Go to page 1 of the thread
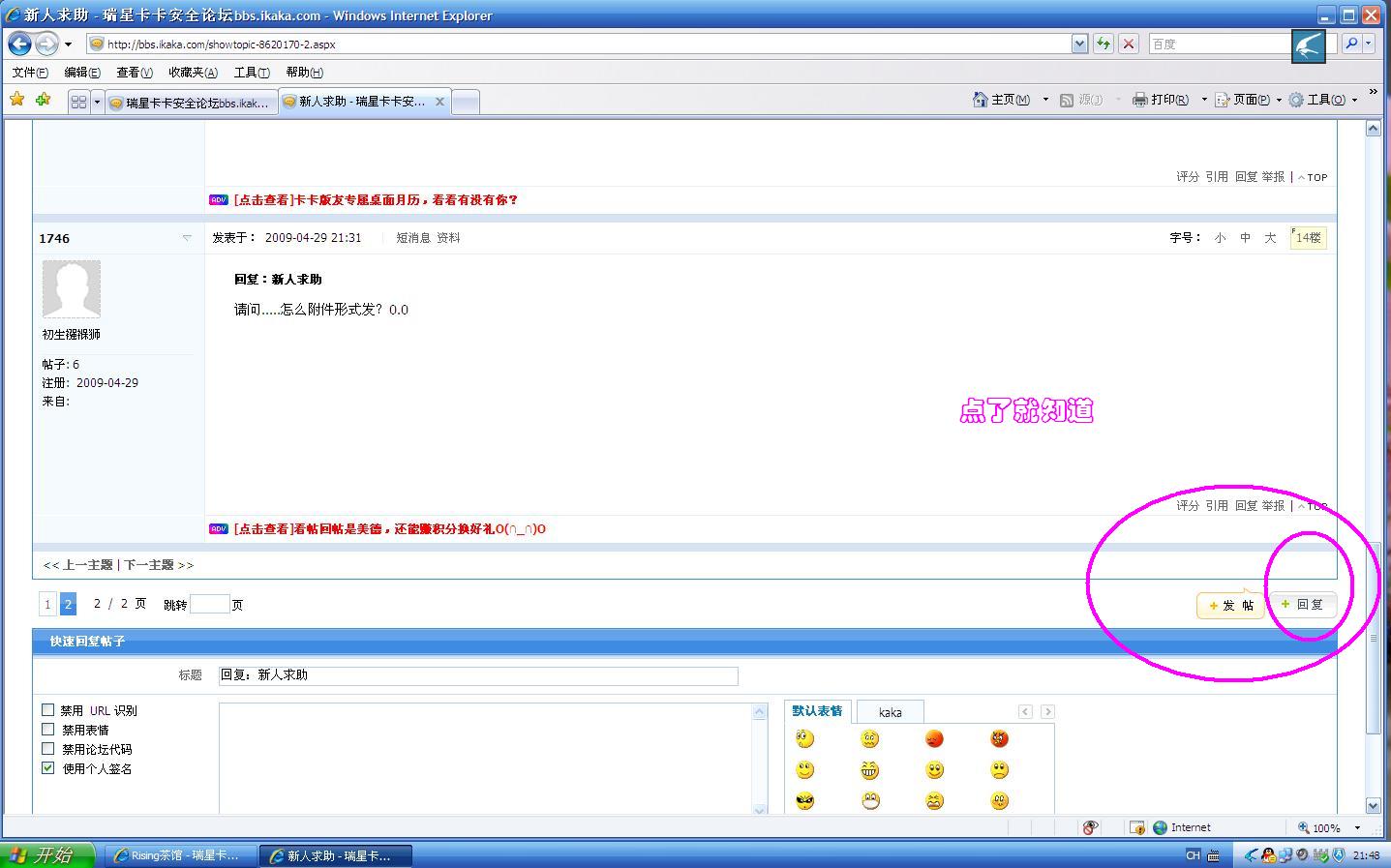 pyautogui.click(x=47, y=604)
